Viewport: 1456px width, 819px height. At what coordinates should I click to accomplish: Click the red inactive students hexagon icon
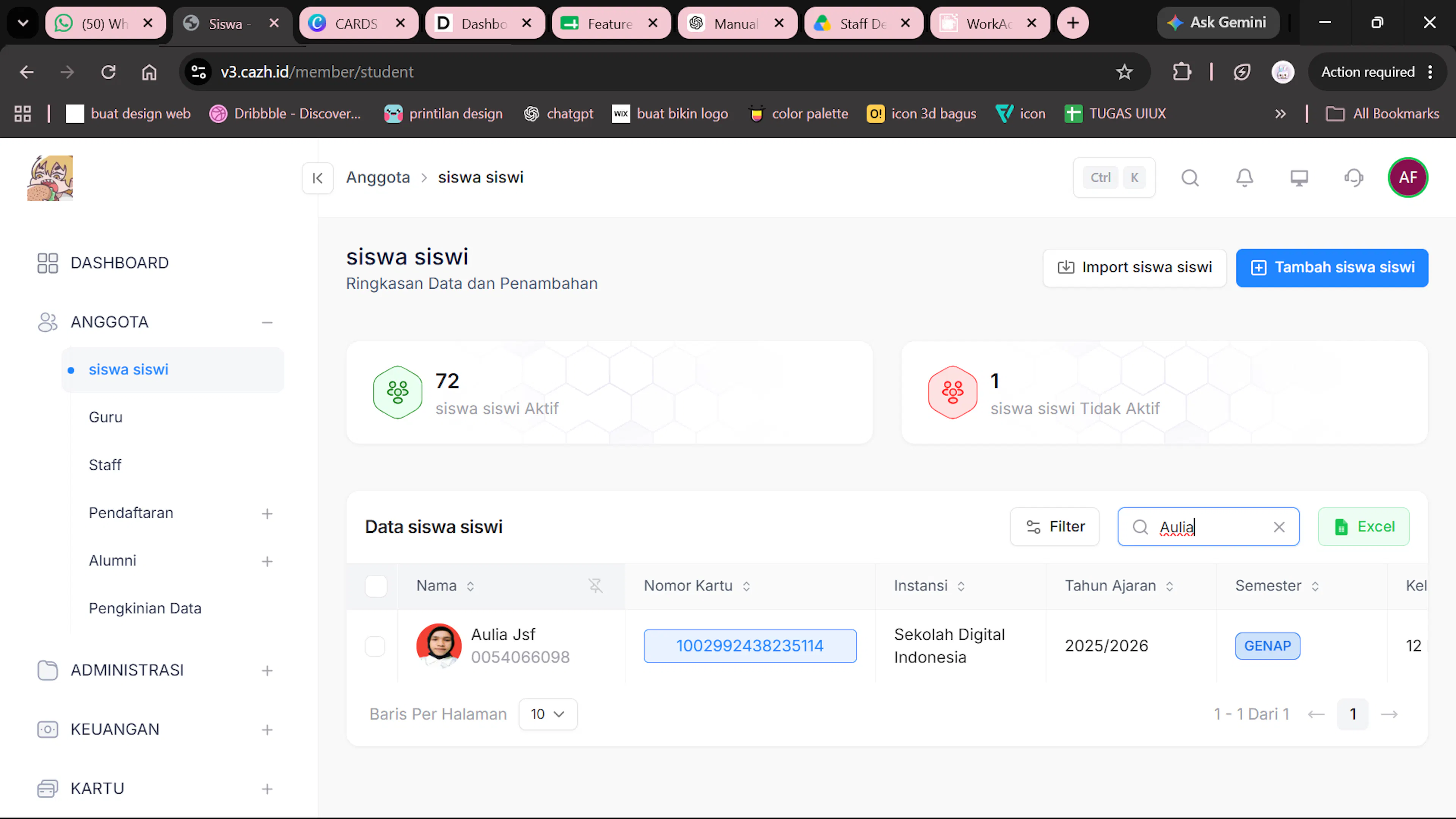(952, 392)
